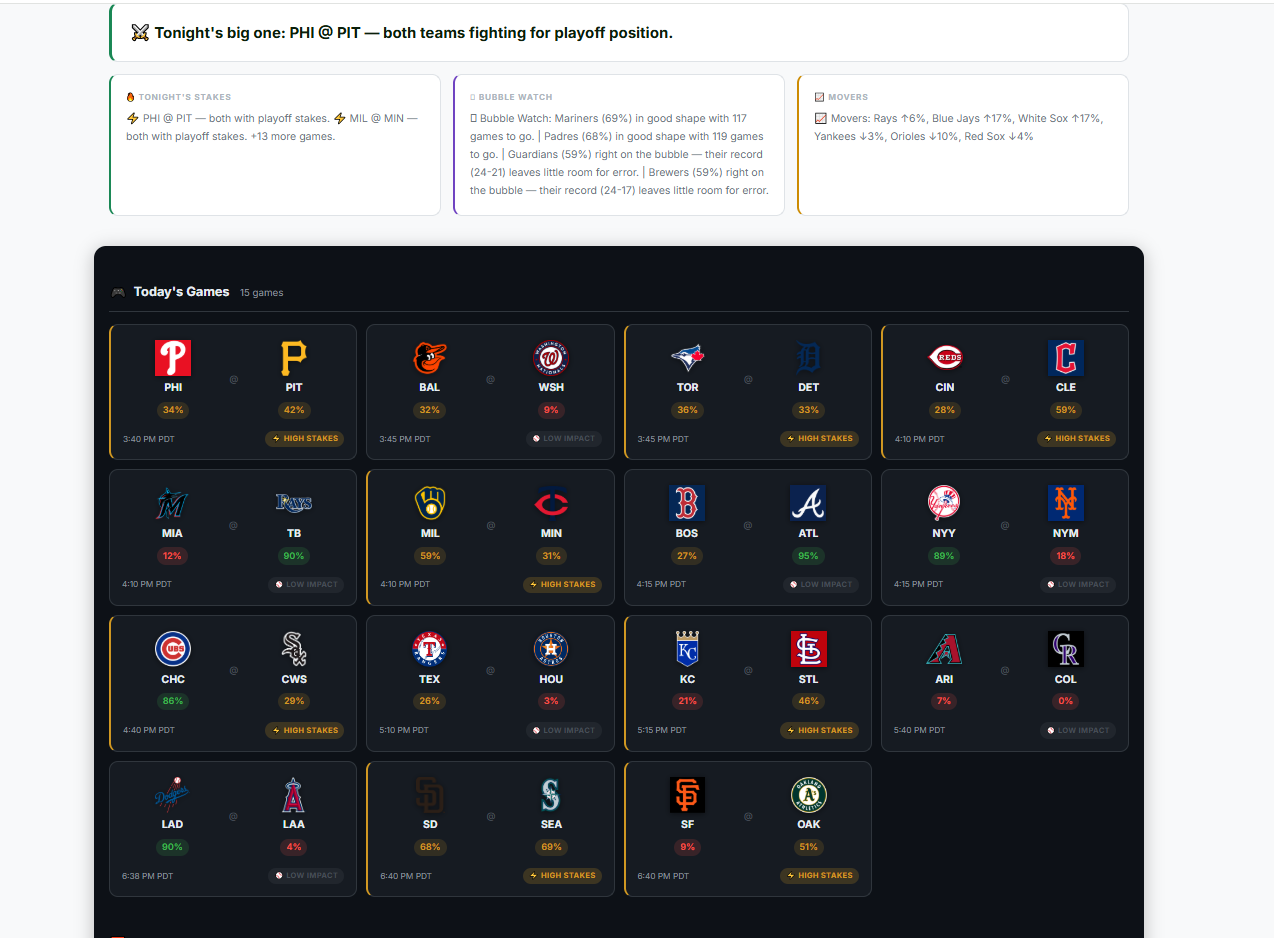Click the Pirates logo in the first game
Viewport: 1274px width, 938px height.
click(294, 358)
